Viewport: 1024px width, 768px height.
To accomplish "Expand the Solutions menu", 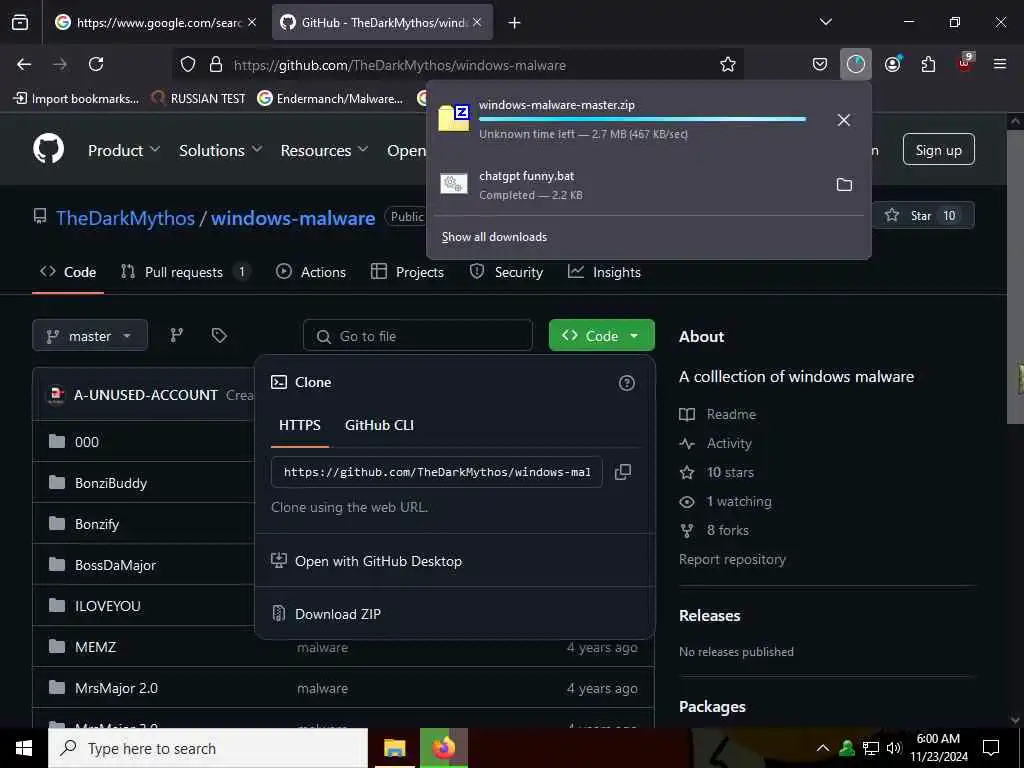I will (221, 150).
